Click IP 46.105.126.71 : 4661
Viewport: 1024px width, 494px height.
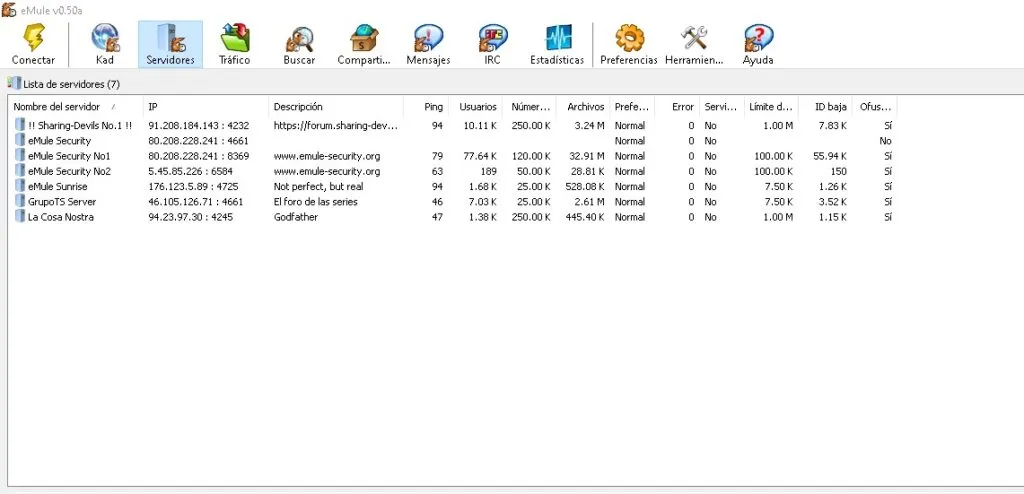[196, 201]
